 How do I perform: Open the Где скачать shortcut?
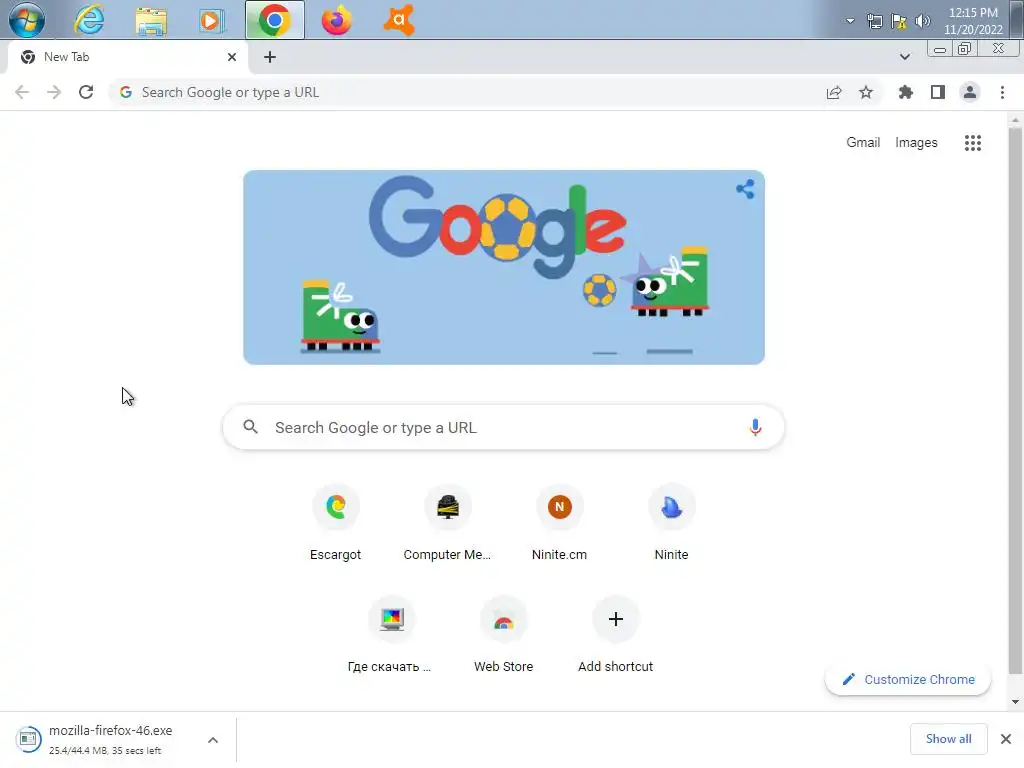pyautogui.click(x=391, y=635)
